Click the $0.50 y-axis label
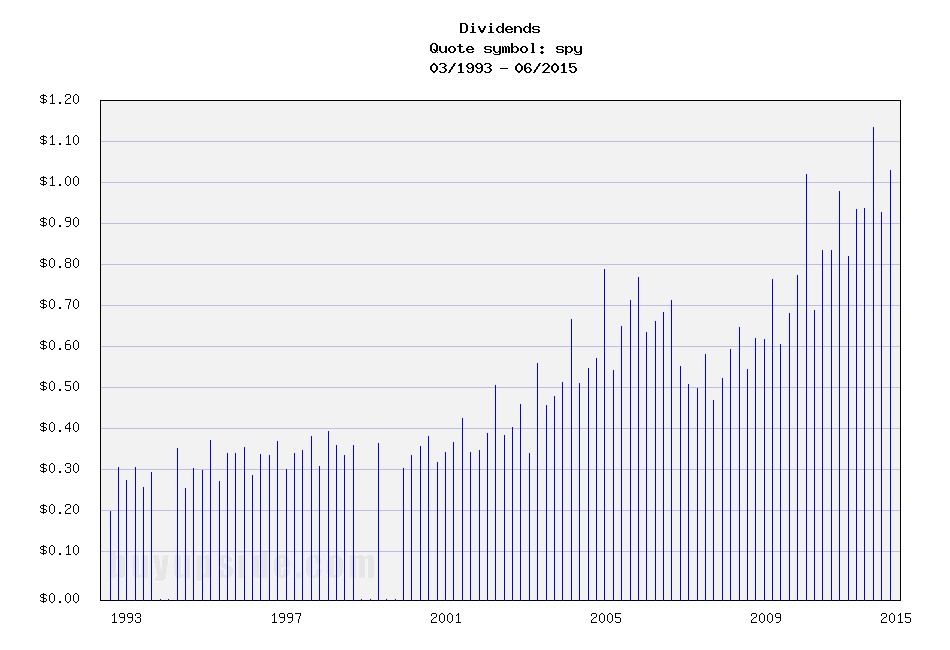 pos(59,387)
